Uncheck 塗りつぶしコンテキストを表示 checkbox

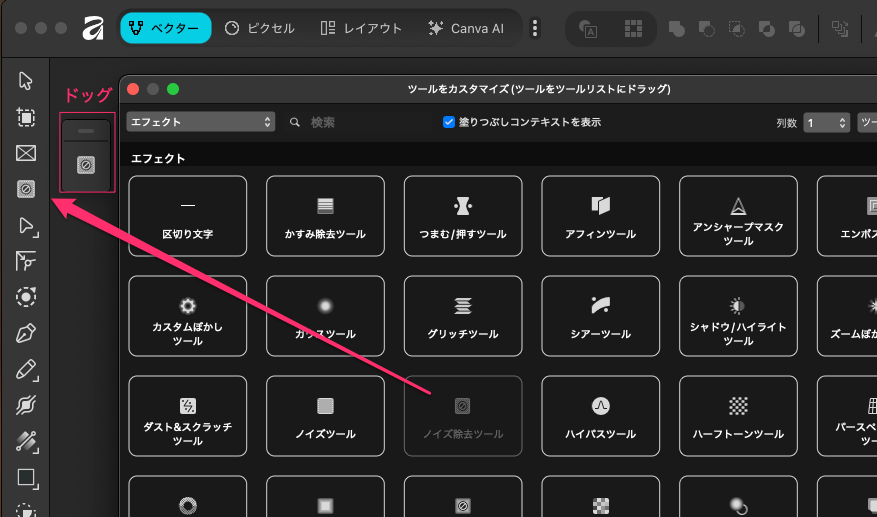(x=449, y=122)
